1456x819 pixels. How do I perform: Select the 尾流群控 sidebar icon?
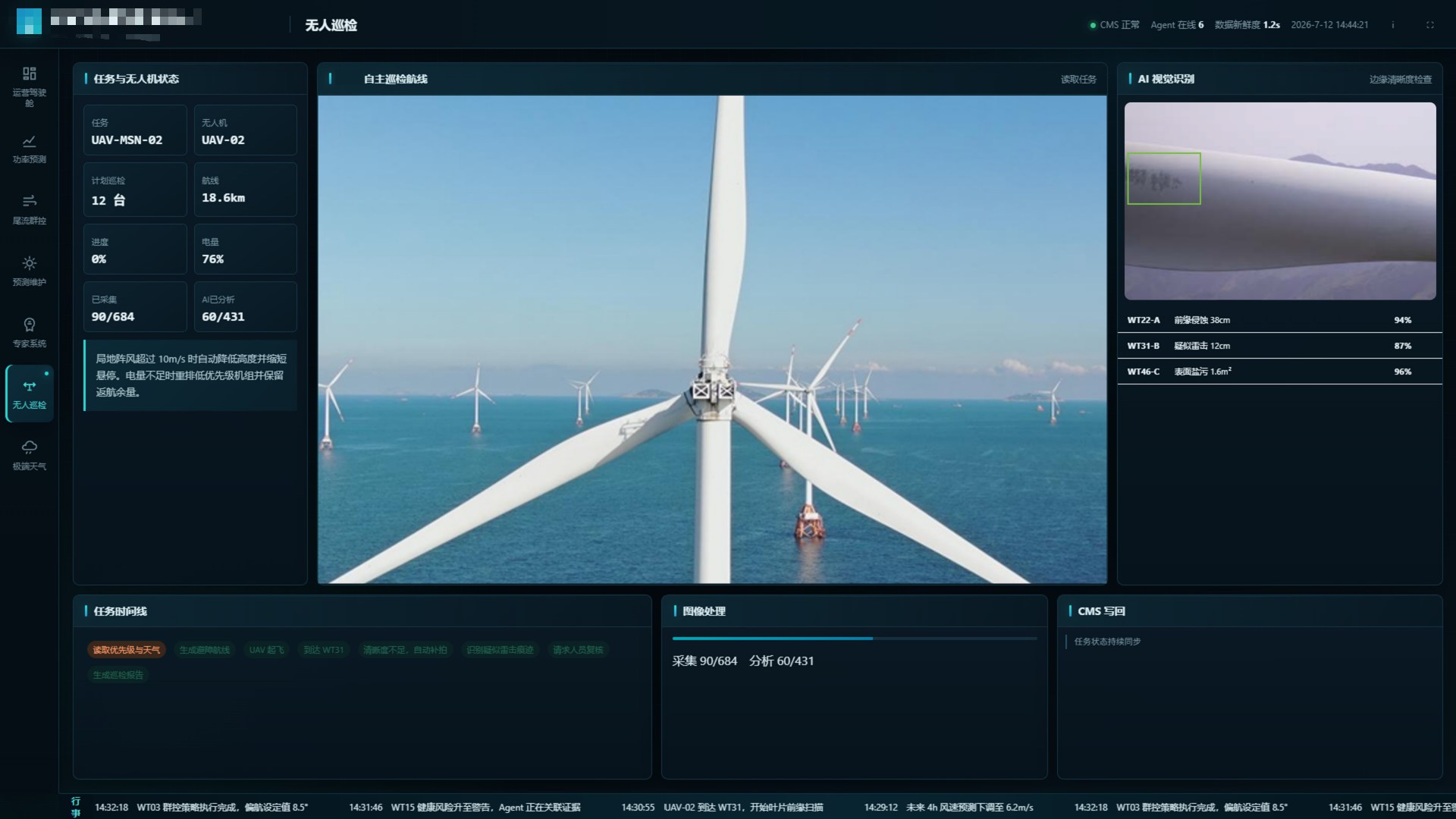[x=29, y=210]
